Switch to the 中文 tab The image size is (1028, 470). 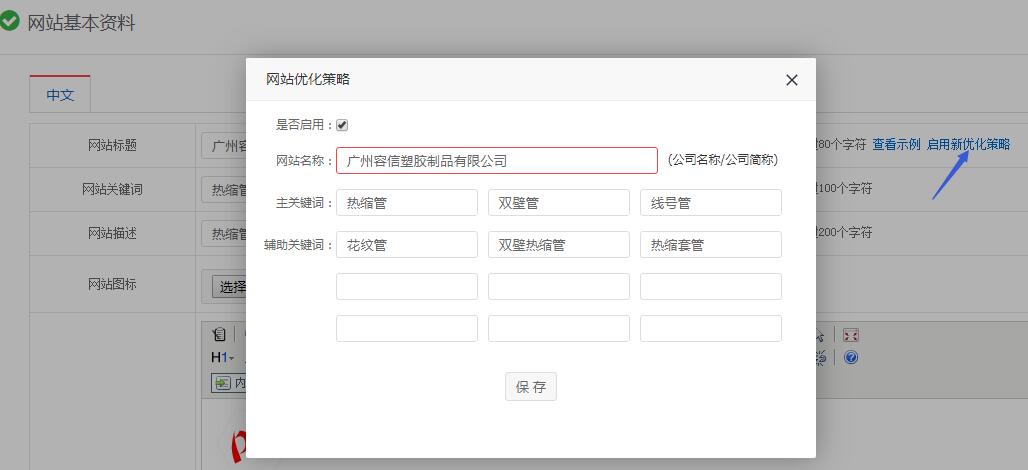(x=60, y=94)
